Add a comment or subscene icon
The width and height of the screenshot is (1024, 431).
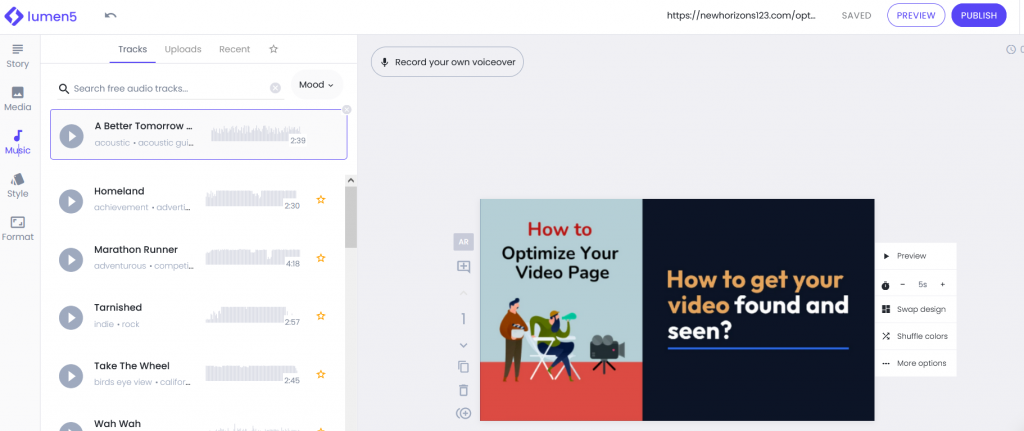pos(464,266)
